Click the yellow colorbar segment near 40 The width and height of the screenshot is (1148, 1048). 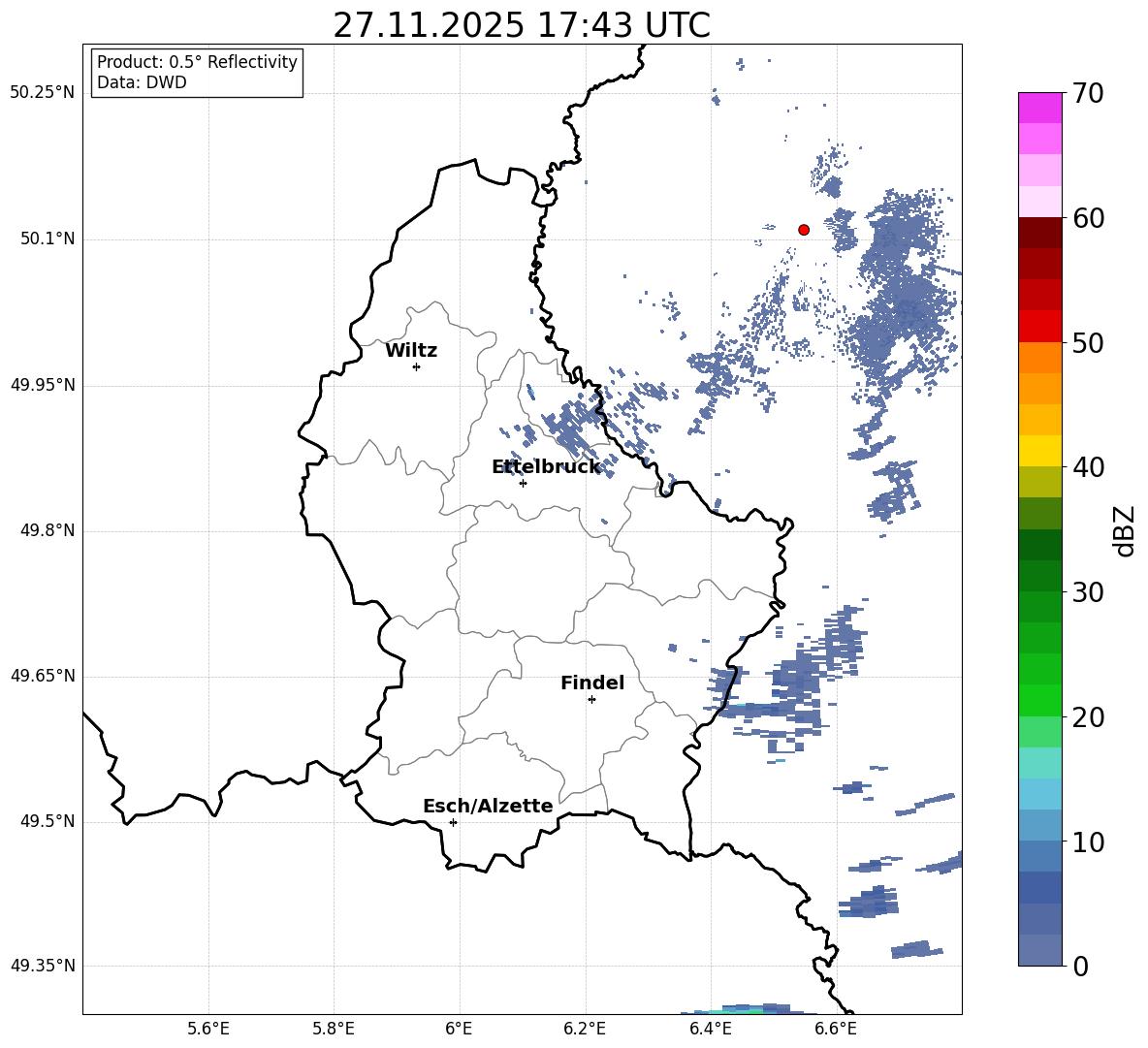point(1040,451)
